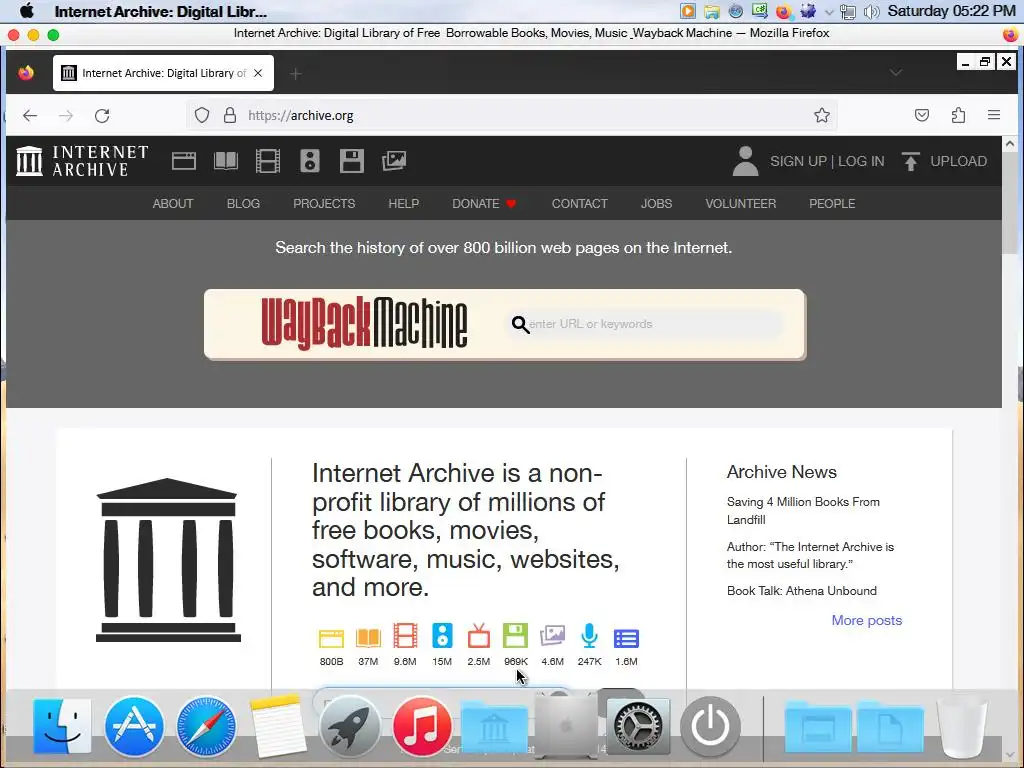This screenshot has width=1024, height=768.
Task: Open the most useful library author post
Action: tap(810, 555)
